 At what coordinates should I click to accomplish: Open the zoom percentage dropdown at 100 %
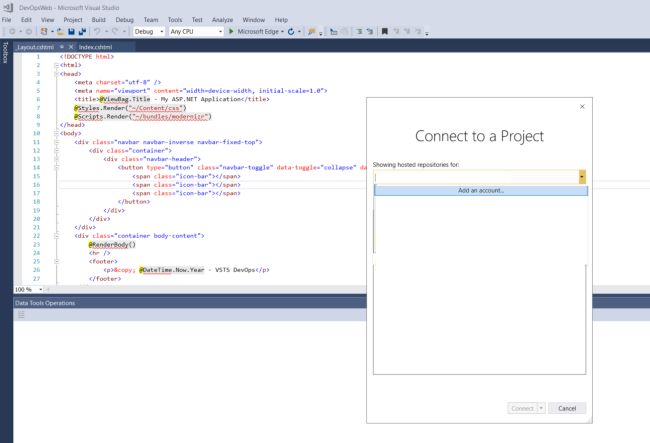click(x=39, y=289)
